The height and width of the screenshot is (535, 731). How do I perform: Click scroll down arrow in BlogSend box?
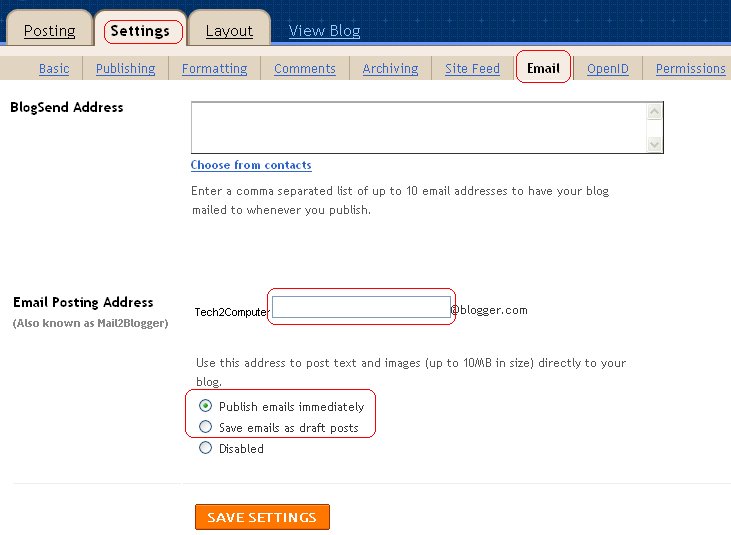(x=655, y=144)
